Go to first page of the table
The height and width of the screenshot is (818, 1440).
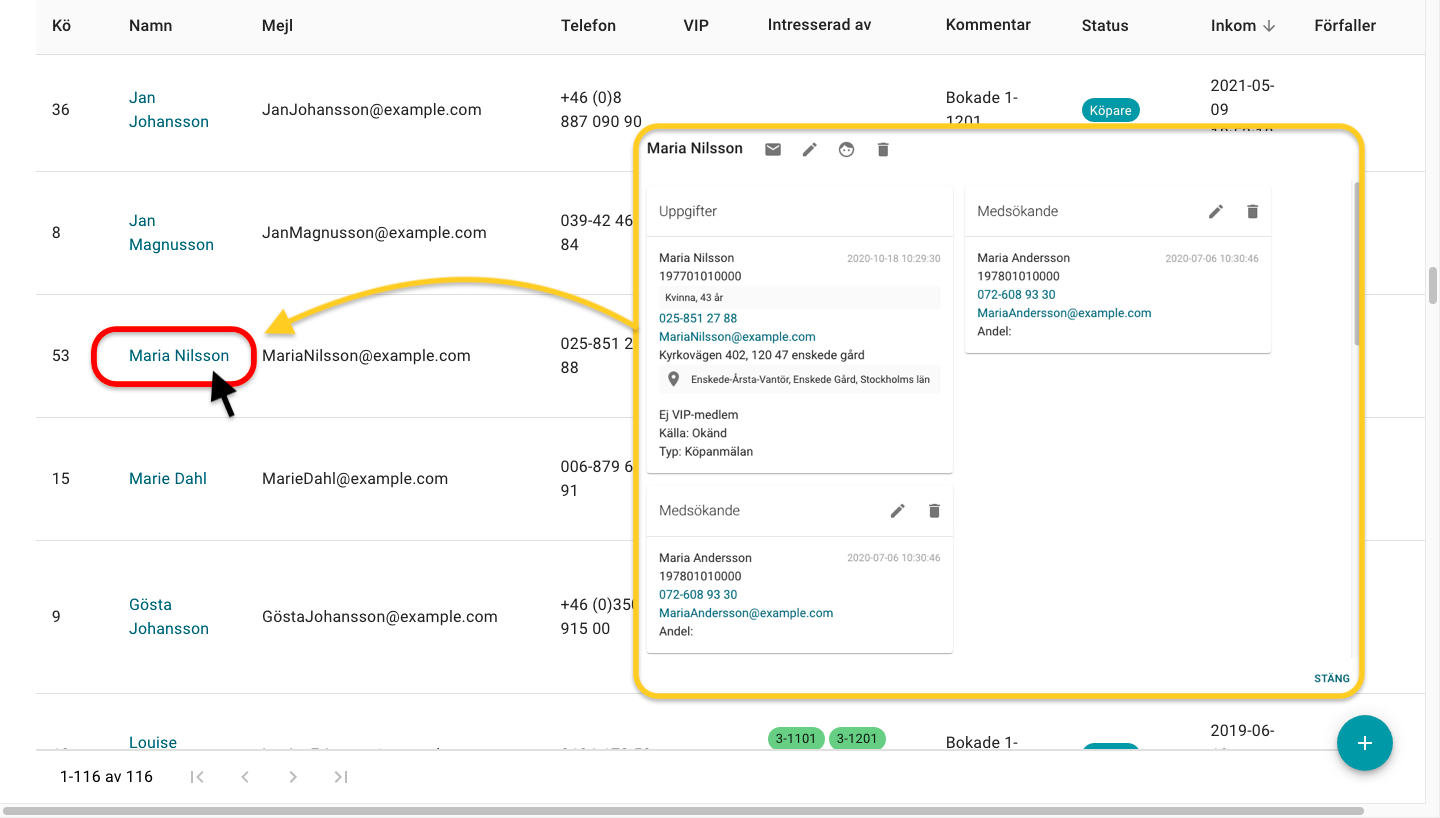tap(197, 777)
